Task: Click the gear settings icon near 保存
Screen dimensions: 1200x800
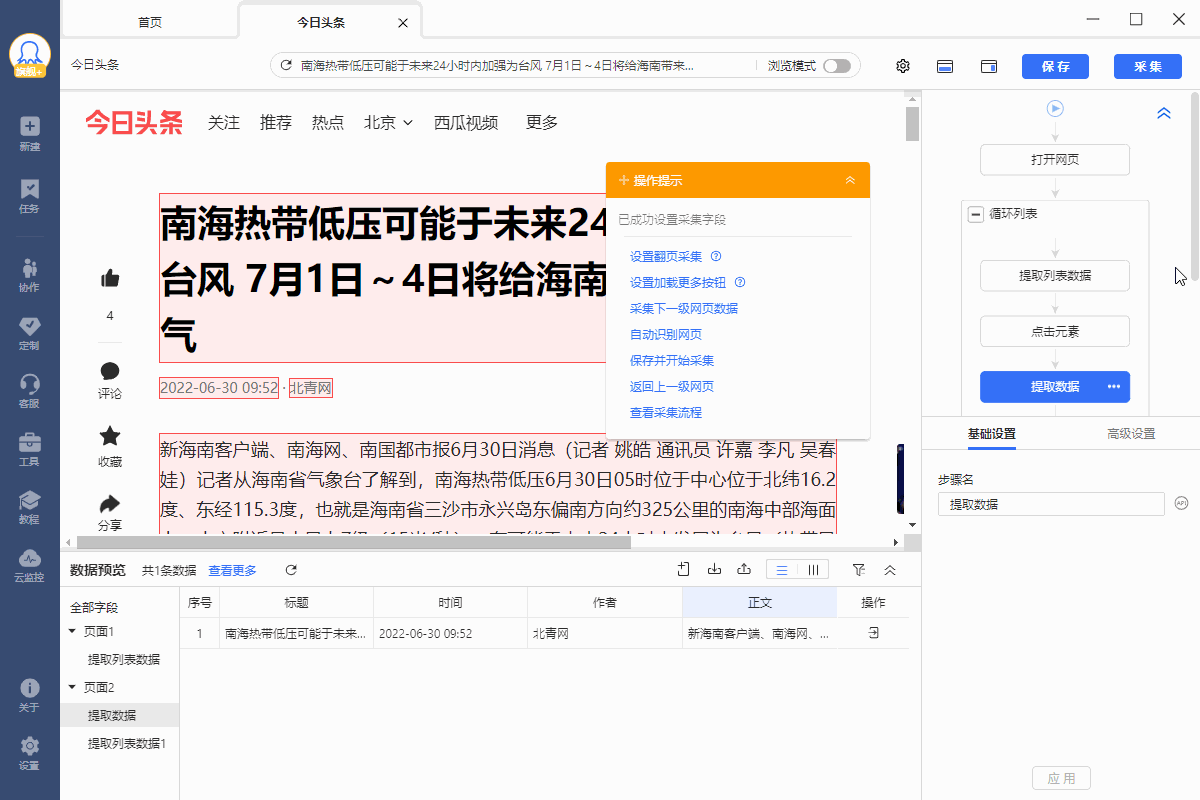Action: coord(903,66)
